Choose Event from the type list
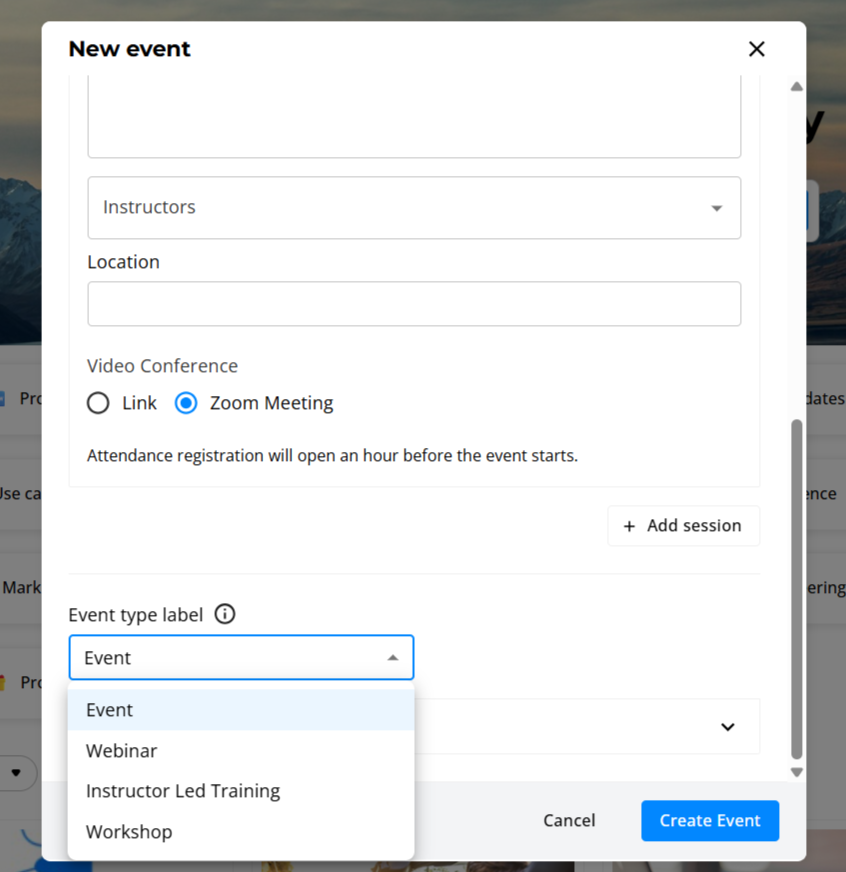The image size is (846, 872). coord(110,710)
